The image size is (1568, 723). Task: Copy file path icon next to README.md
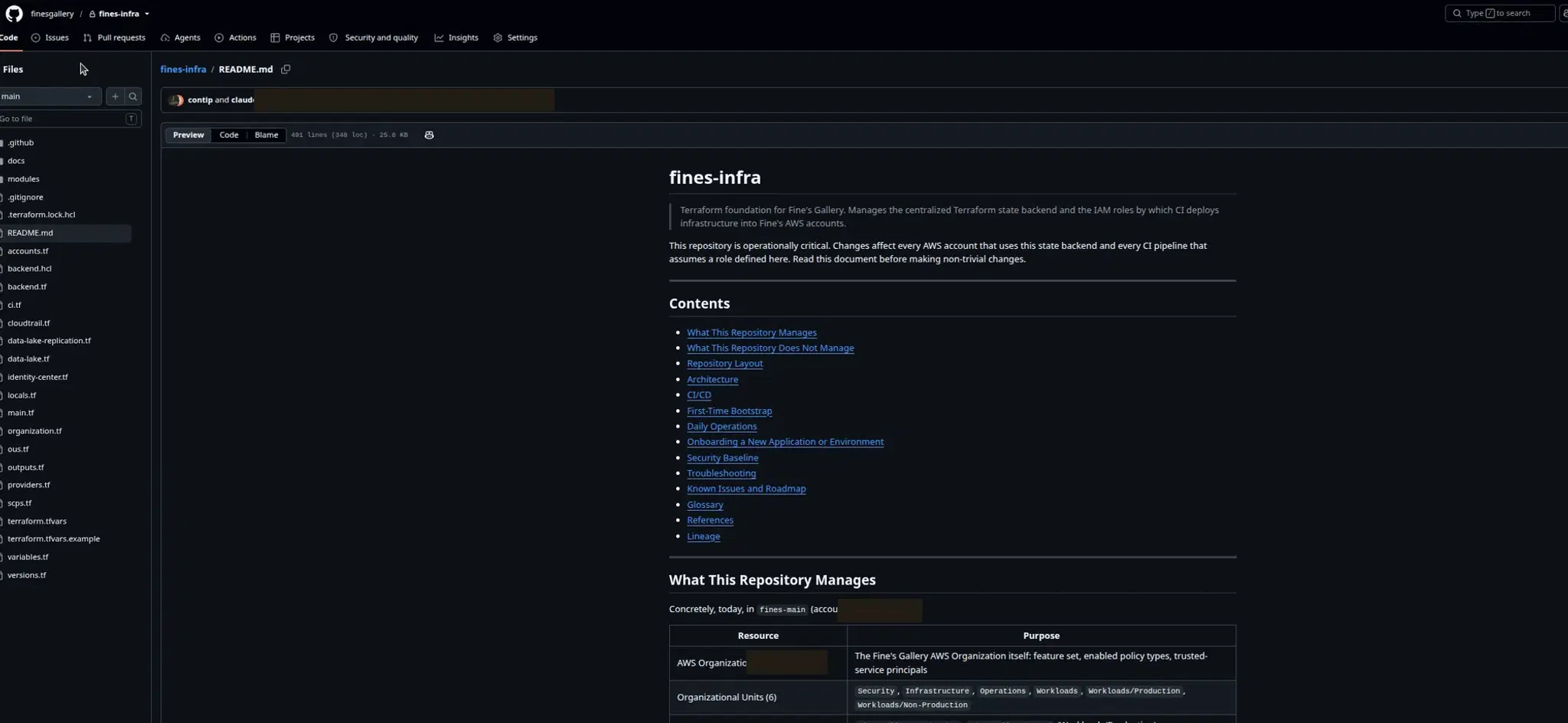[286, 69]
